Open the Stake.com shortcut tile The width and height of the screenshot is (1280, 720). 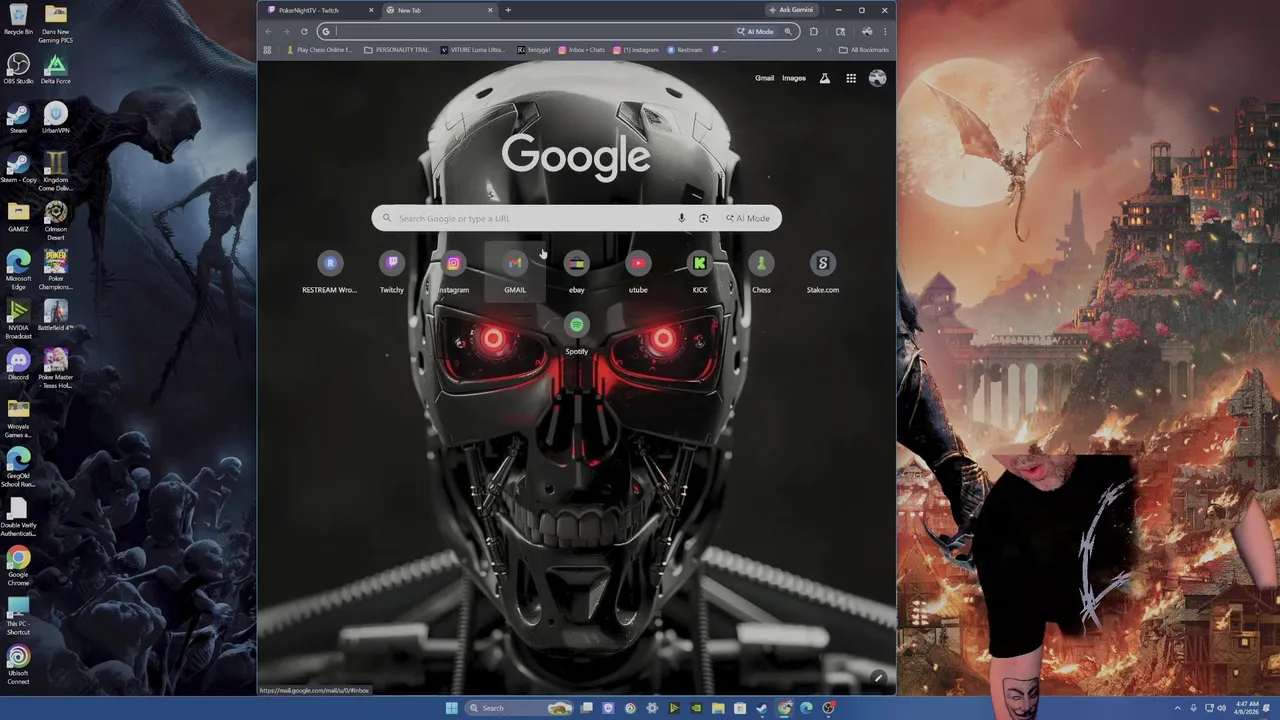[823, 272]
